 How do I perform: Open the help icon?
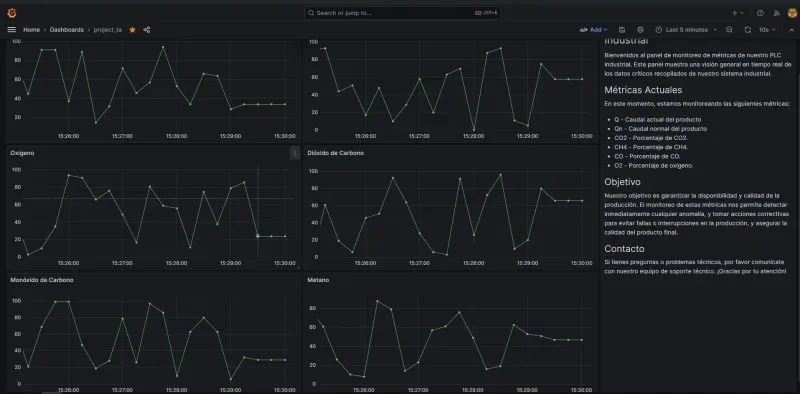[x=760, y=13]
